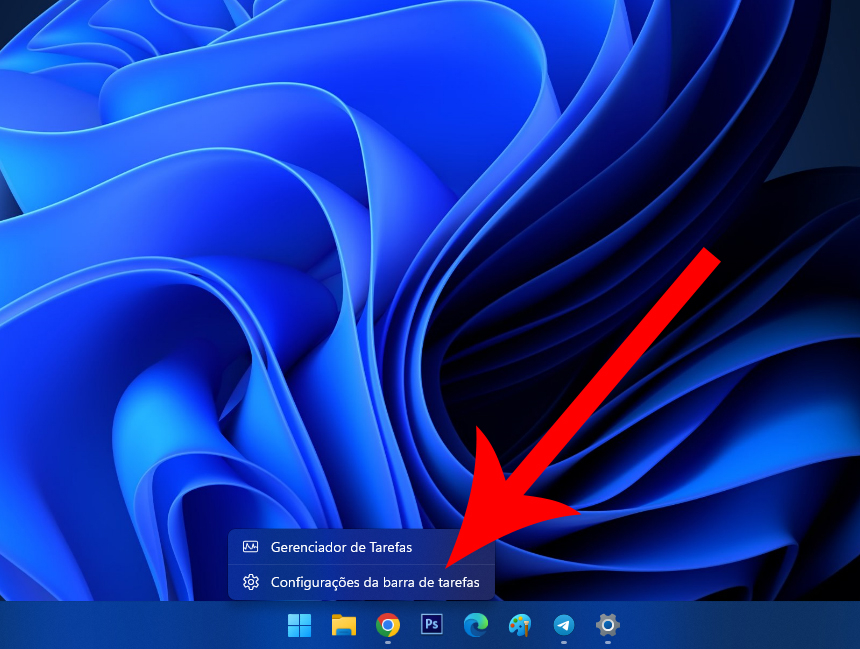860x649 pixels.
Task: Open File Explorer from the taskbar
Action: (x=344, y=625)
